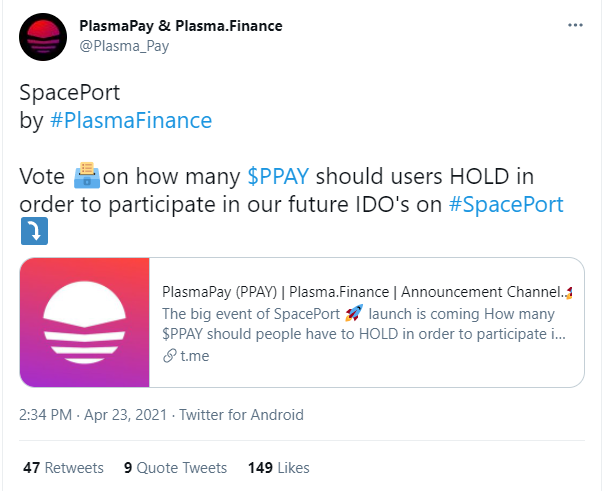Open the PlasmaPay & Plasma.Finance display name

pos(181,26)
